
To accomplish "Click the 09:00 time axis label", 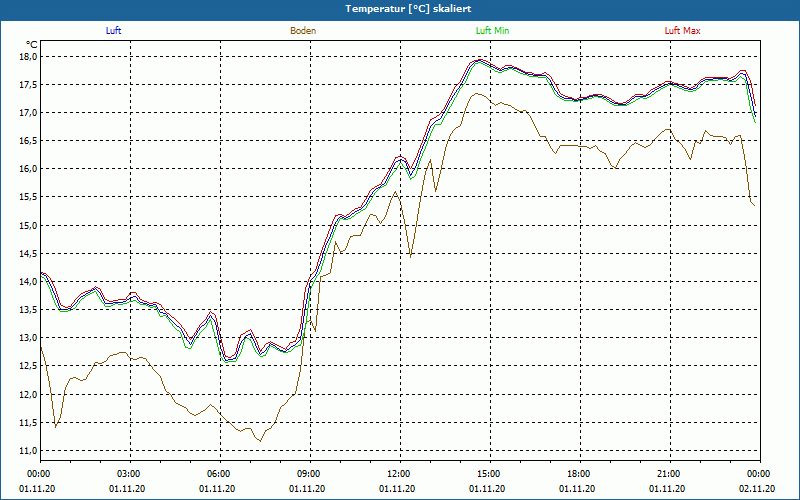I will pos(310,474).
